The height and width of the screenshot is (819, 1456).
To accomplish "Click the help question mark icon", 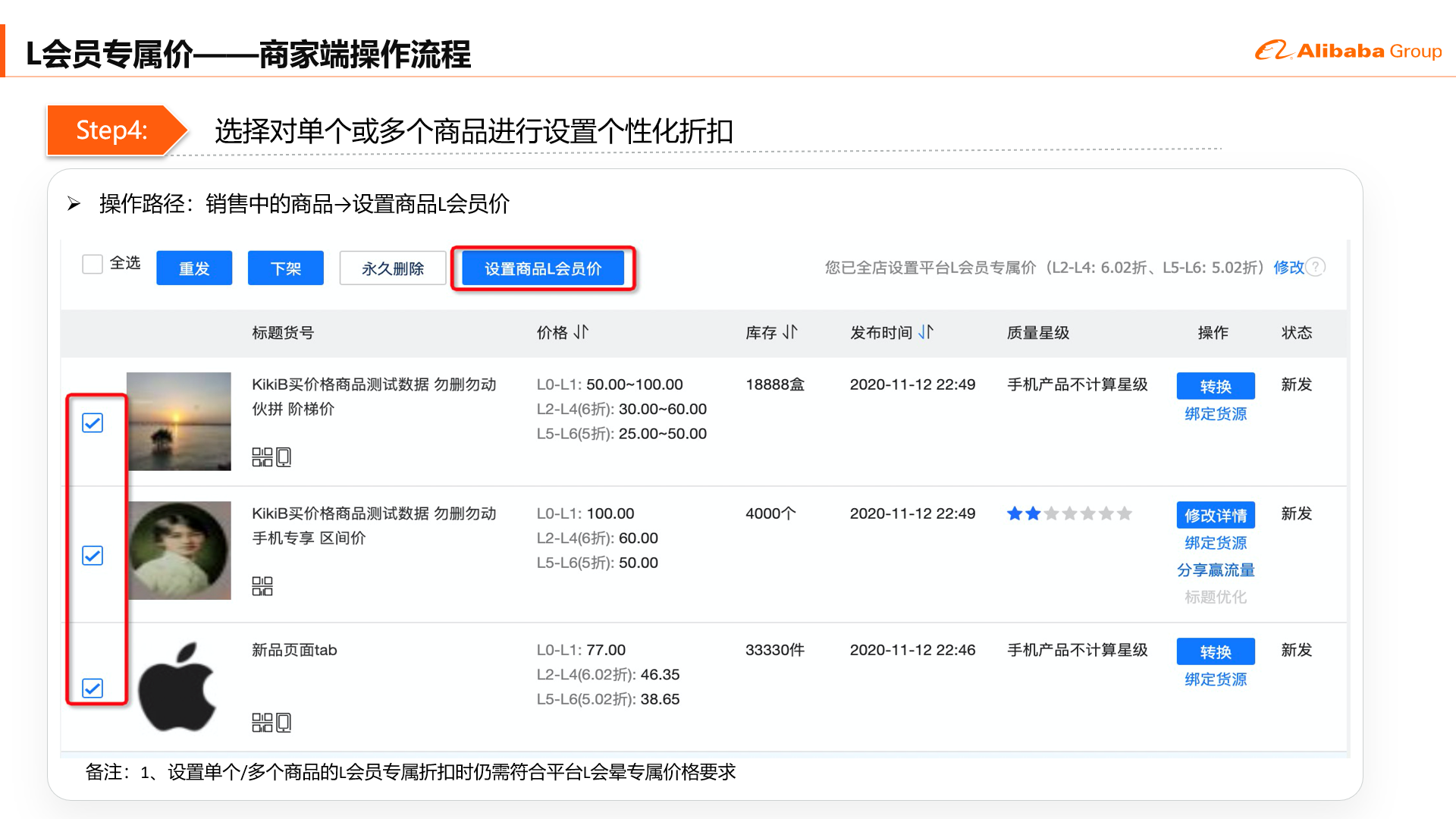I will 1316,267.
